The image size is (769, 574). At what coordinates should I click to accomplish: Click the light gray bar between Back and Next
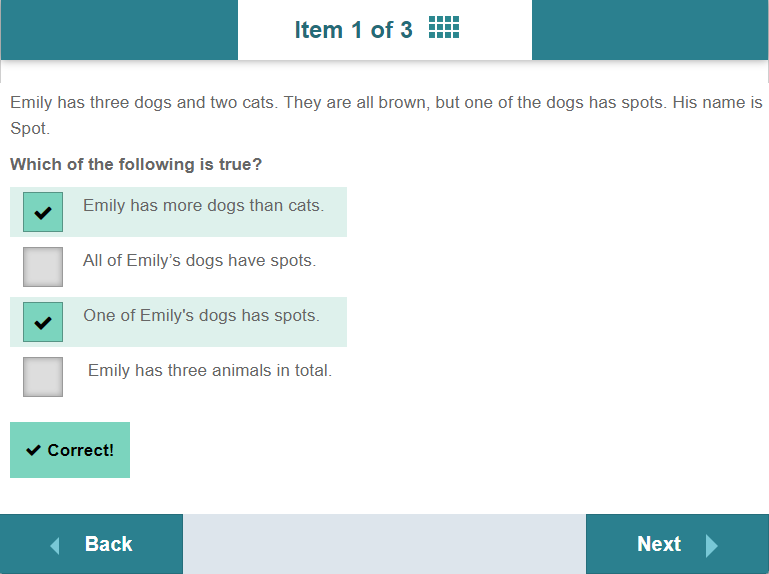click(384, 544)
